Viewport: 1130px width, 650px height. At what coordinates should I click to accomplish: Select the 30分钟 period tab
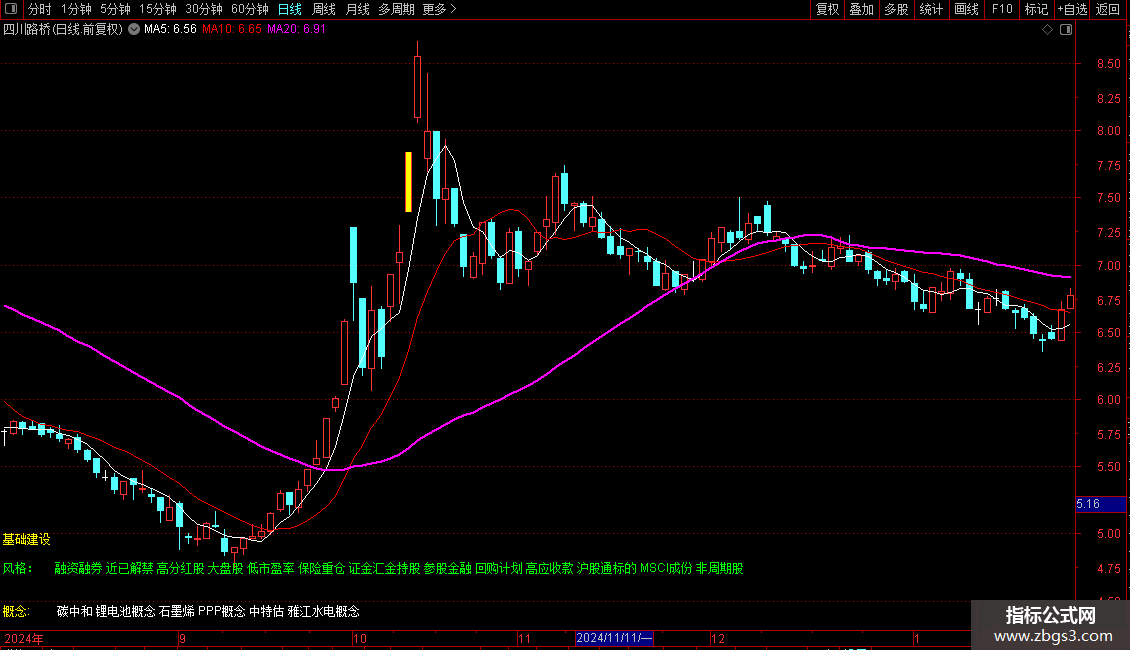pos(203,9)
